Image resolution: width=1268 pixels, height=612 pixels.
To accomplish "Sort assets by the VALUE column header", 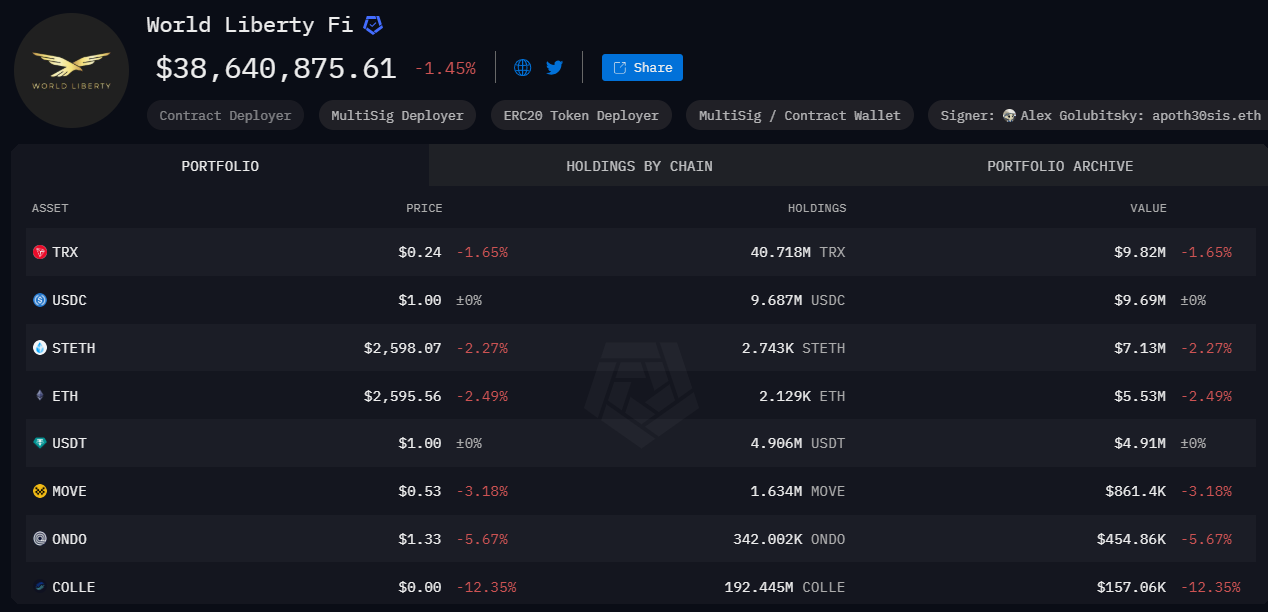I will click(1148, 208).
